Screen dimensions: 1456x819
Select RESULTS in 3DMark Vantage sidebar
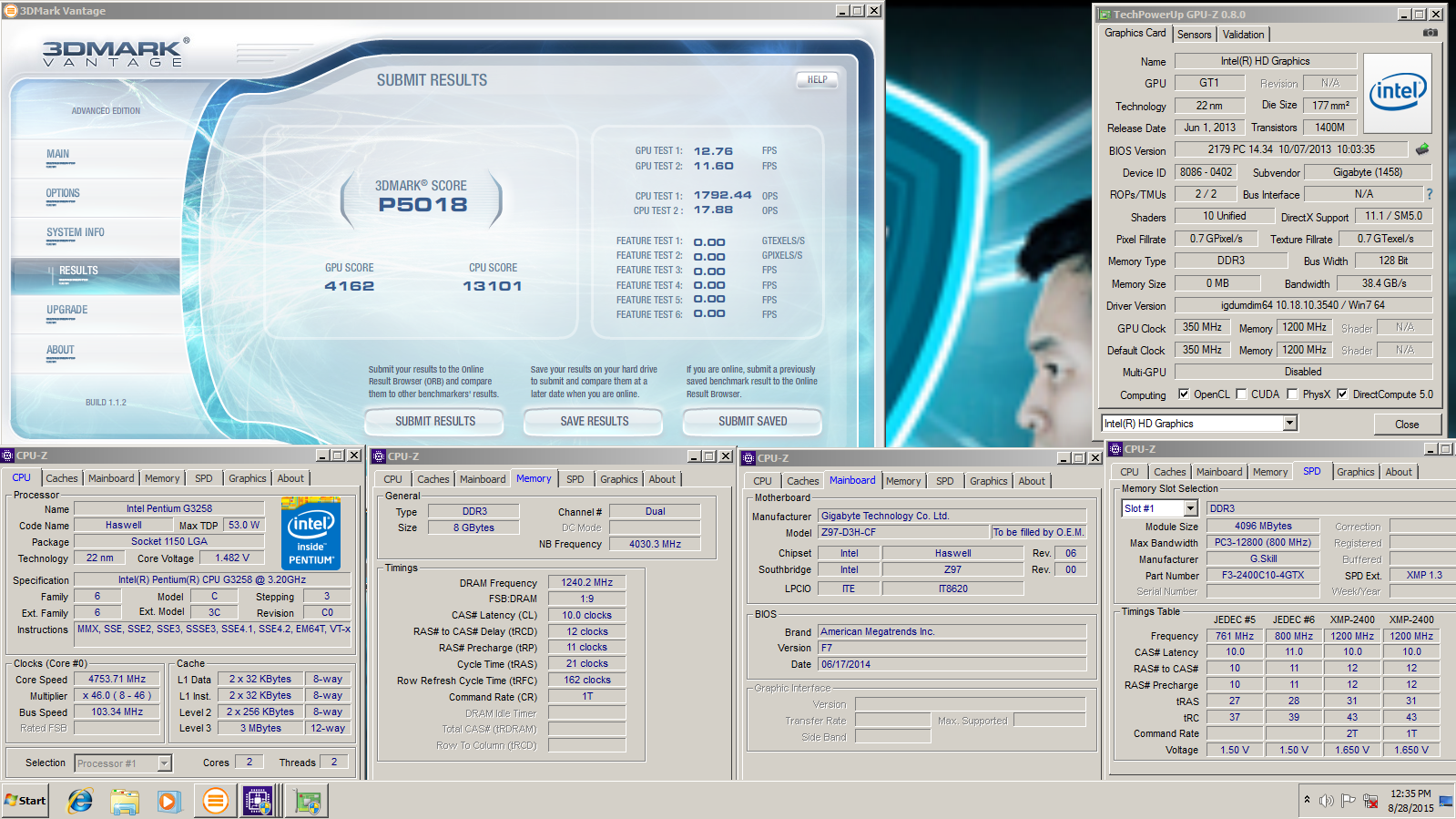(x=78, y=271)
